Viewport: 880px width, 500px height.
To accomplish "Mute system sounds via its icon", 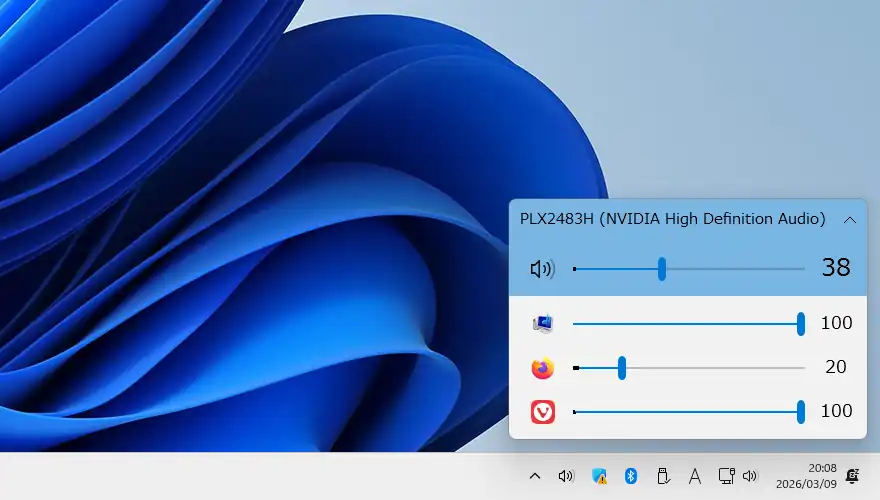I will [x=543, y=323].
